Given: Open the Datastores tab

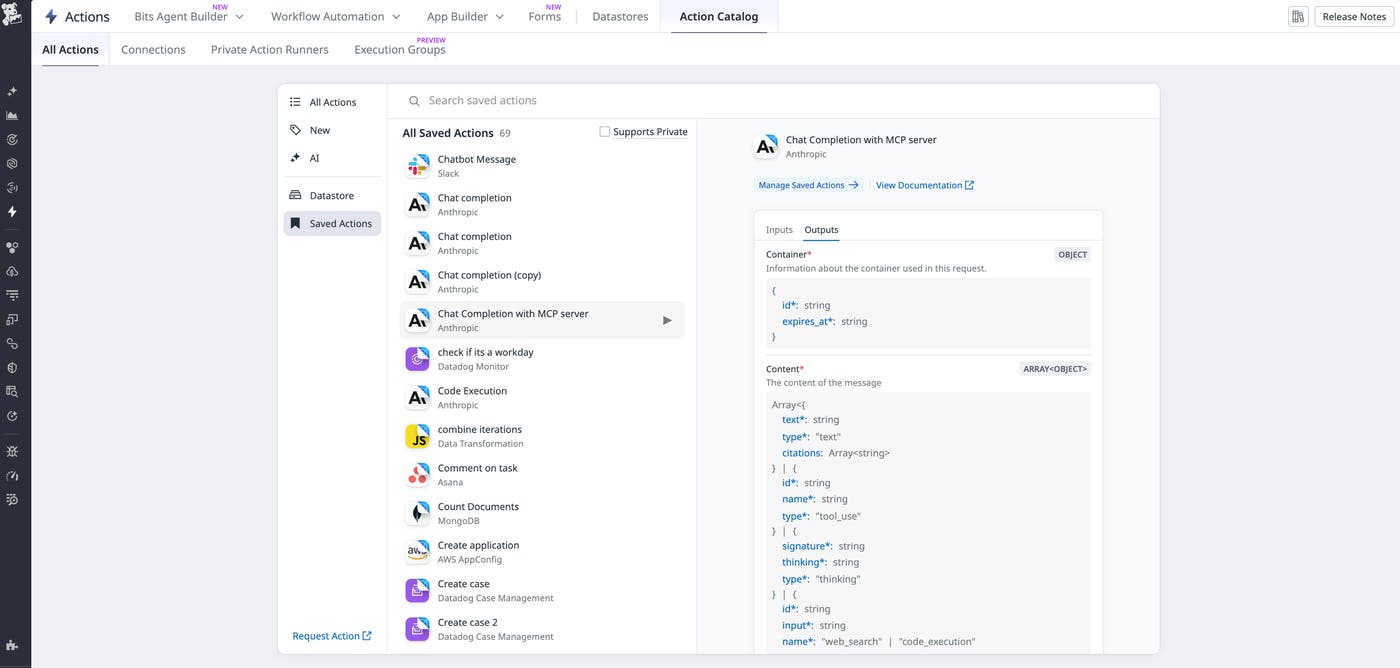Looking at the screenshot, I should [x=620, y=17].
